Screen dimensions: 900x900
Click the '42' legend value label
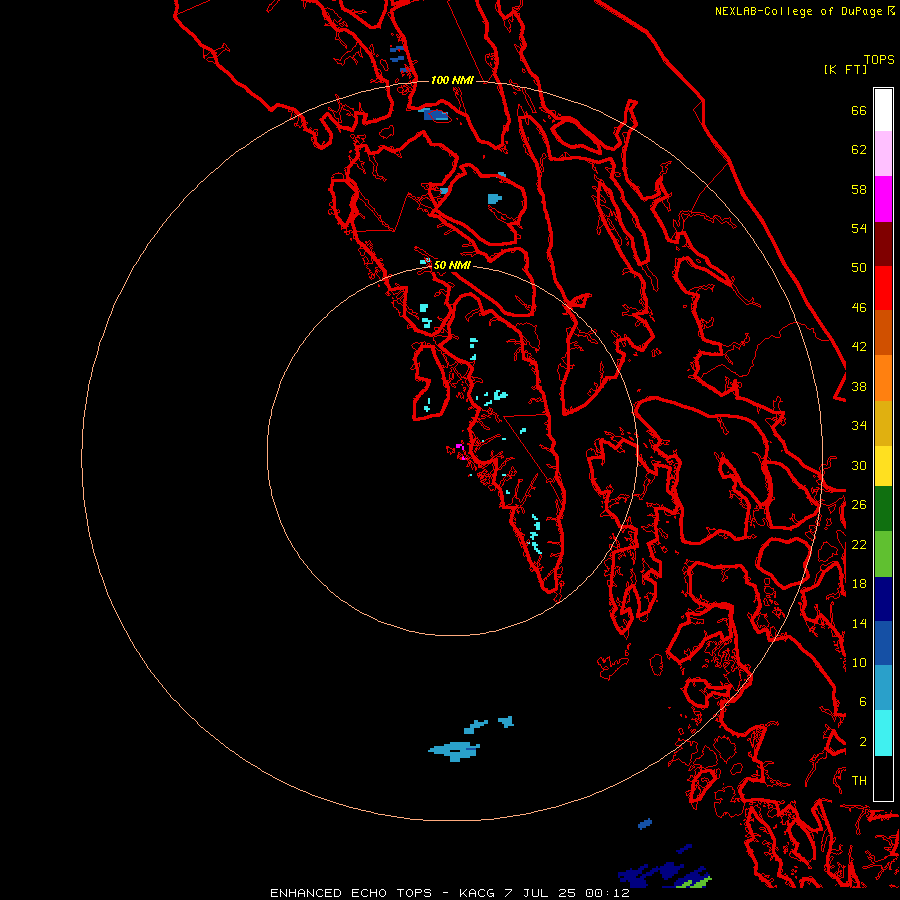pos(859,347)
